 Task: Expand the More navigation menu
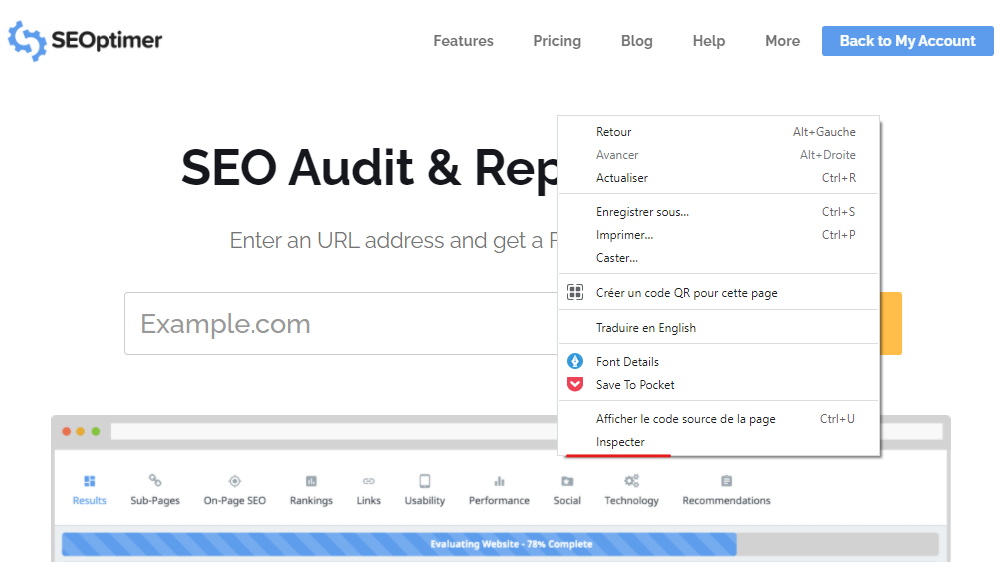point(782,41)
